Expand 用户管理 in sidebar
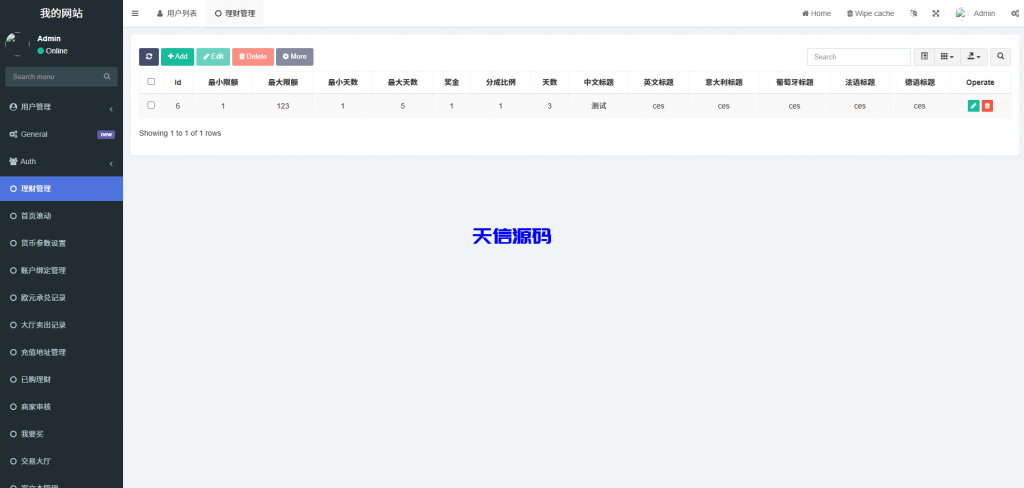 pos(61,107)
